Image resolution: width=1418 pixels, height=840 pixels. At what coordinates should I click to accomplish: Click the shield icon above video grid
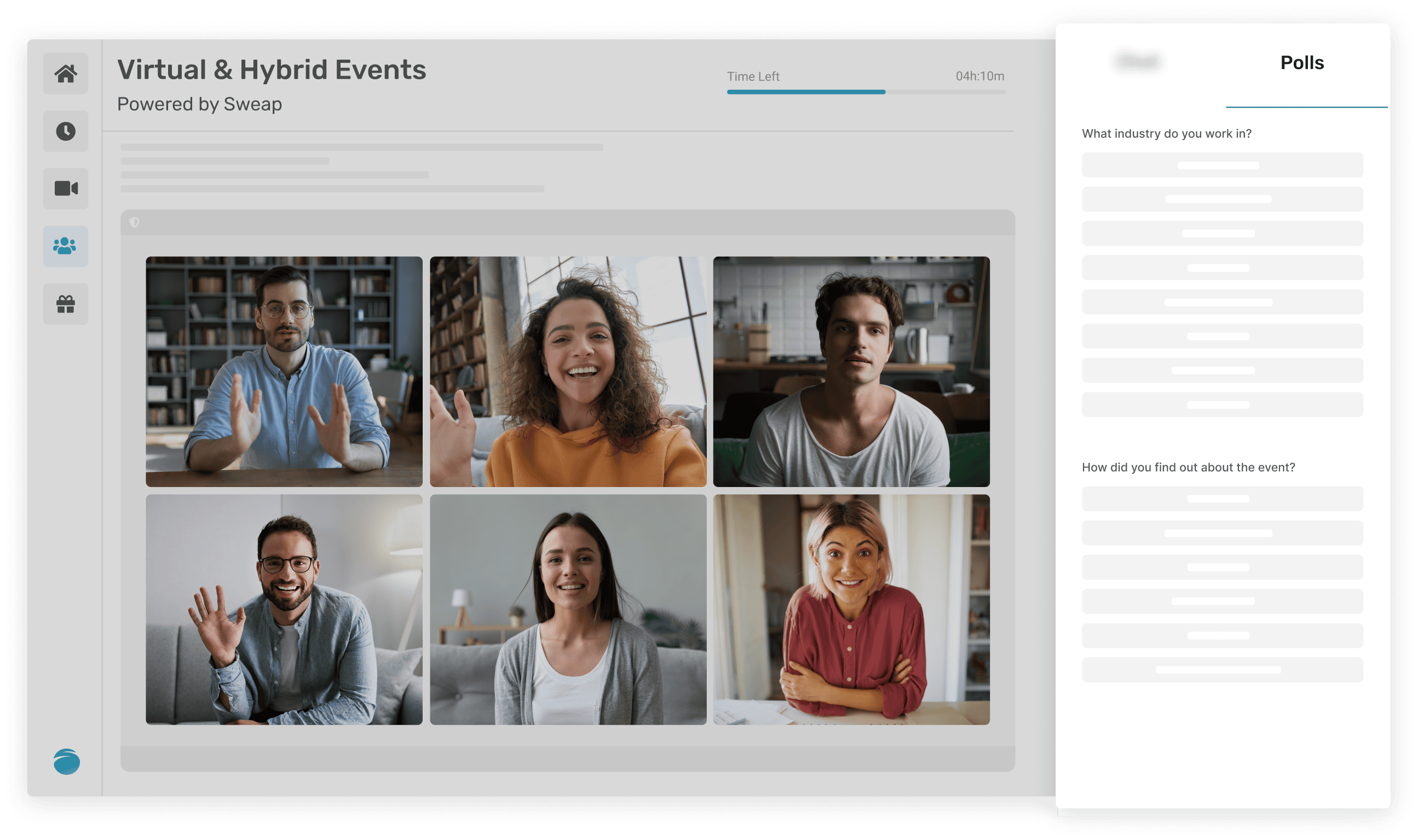pyautogui.click(x=134, y=223)
